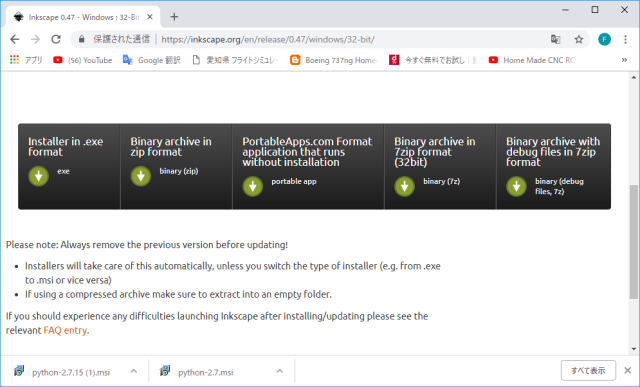
Task: Open the Google 翻訳 bookmark
Action: [152, 60]
